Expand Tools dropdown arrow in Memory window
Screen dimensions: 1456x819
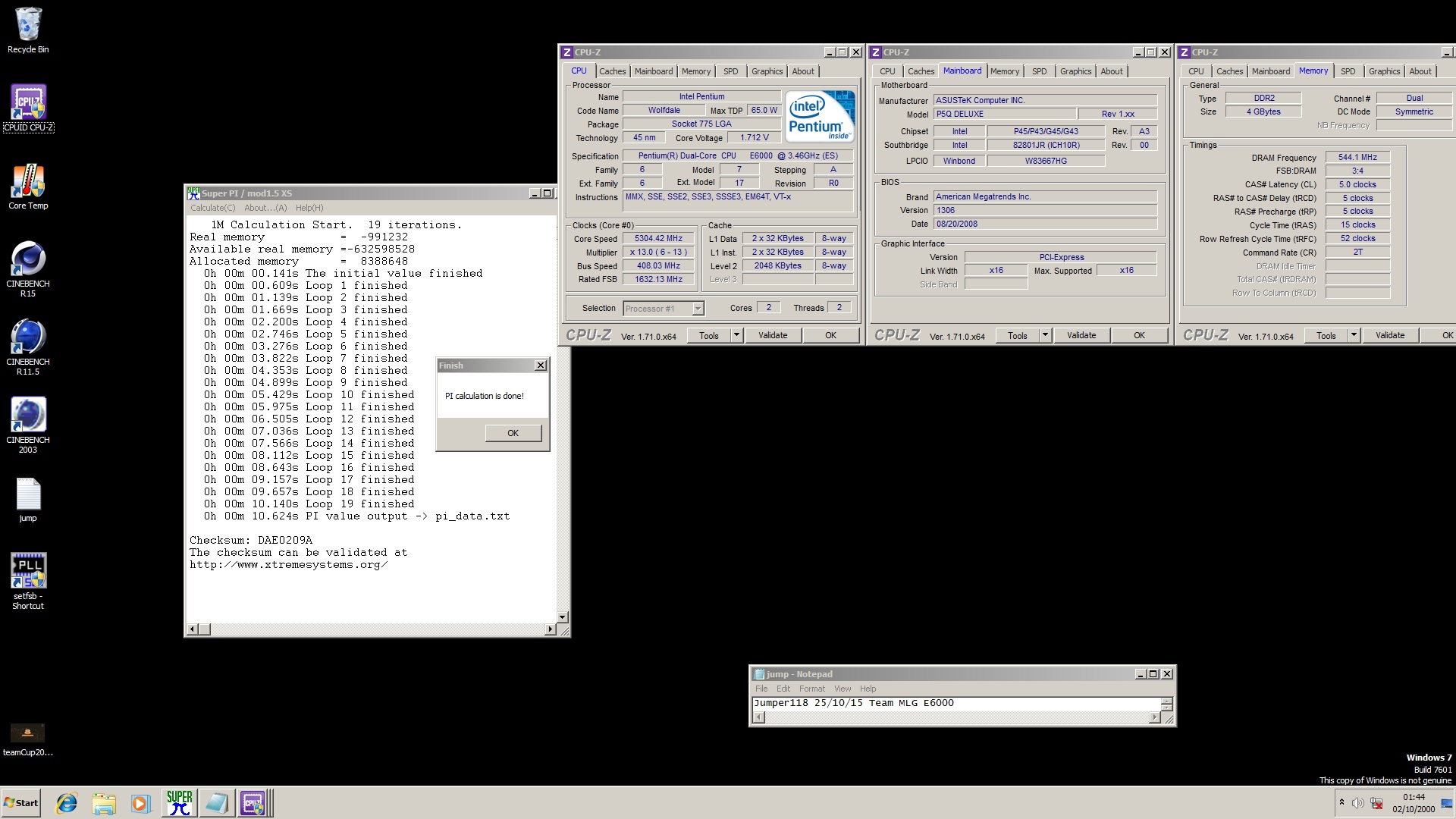1353,335
